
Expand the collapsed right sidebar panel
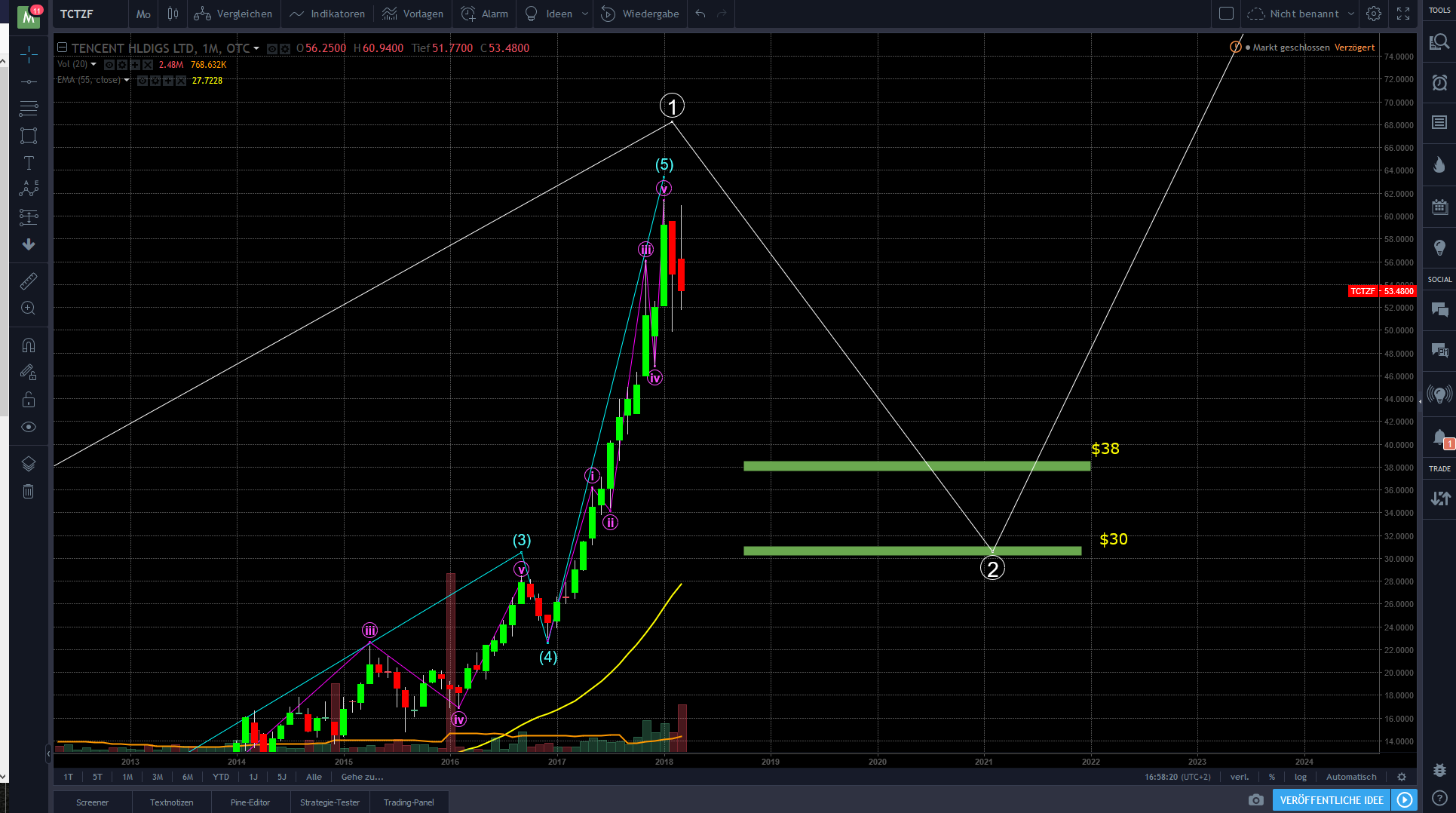coord(1421,402)
